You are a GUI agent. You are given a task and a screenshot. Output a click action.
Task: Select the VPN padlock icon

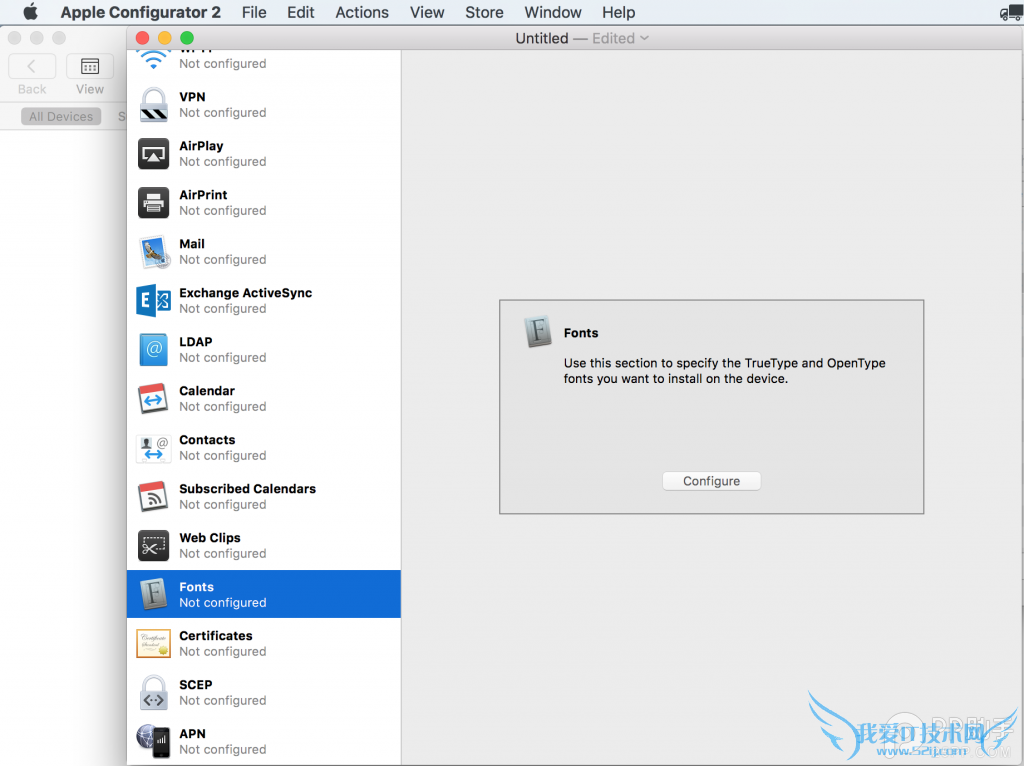coord(153,105)
